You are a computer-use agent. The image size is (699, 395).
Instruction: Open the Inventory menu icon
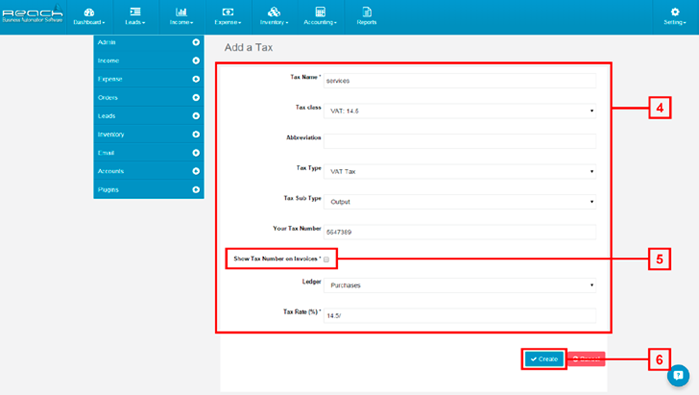[274, 12]
